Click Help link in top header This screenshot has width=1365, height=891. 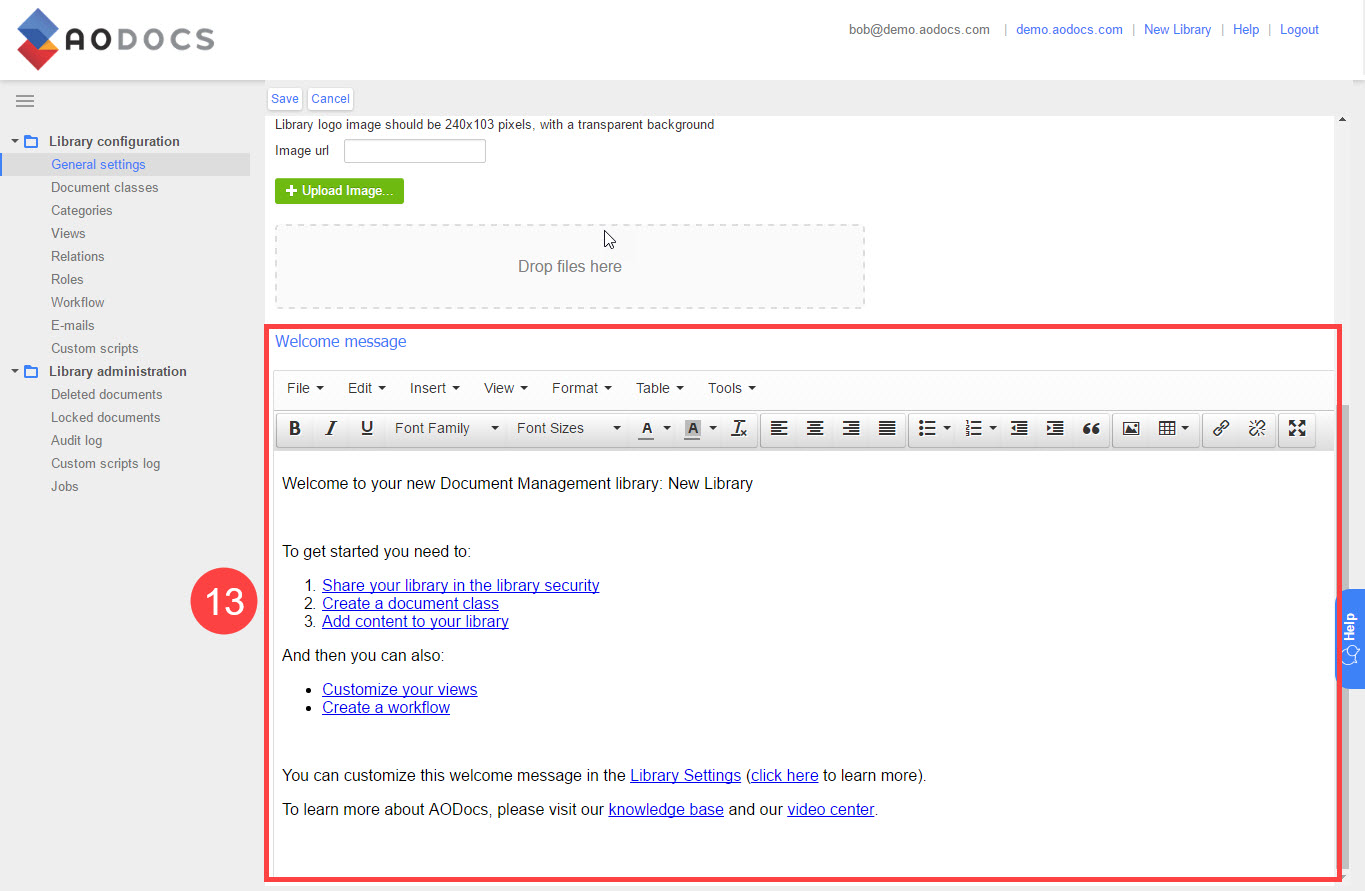(x=1246, y=30)
